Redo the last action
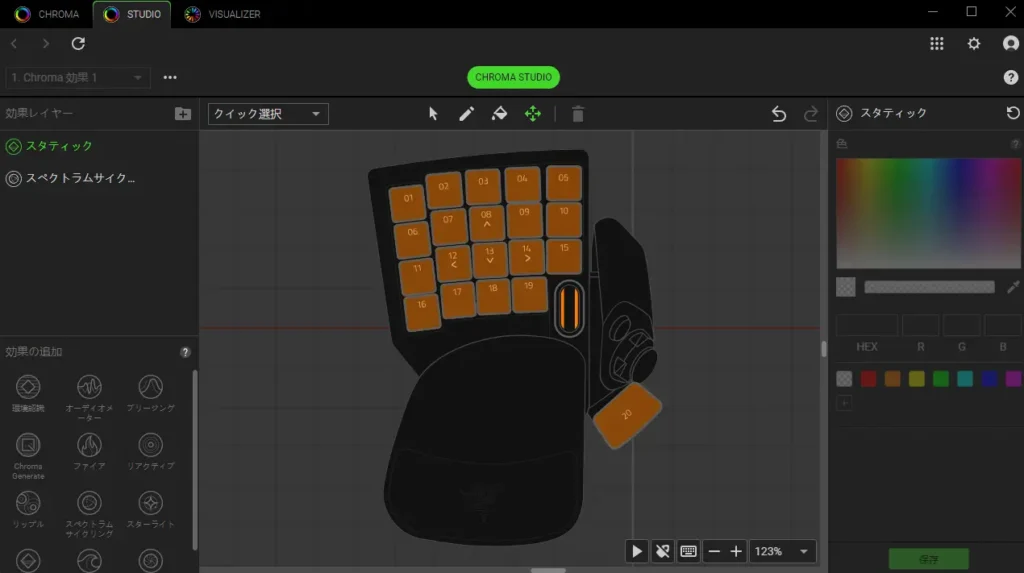 point(811,114)
